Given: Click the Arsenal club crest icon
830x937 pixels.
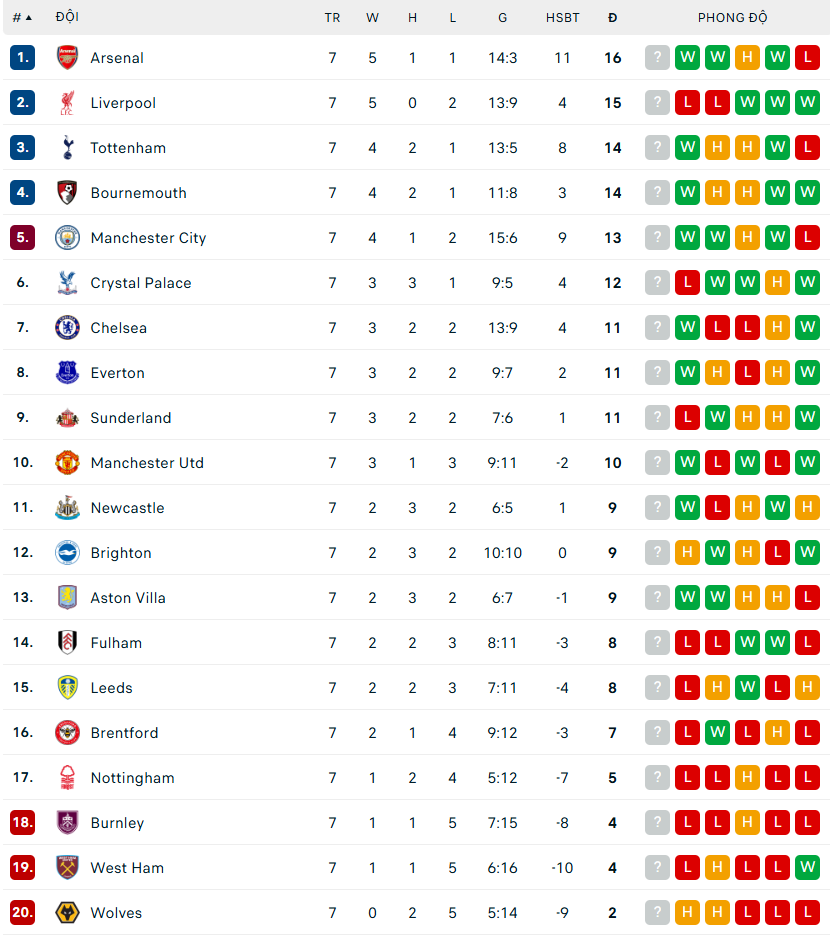Looking at the screenshot, I should click(67, 58).
